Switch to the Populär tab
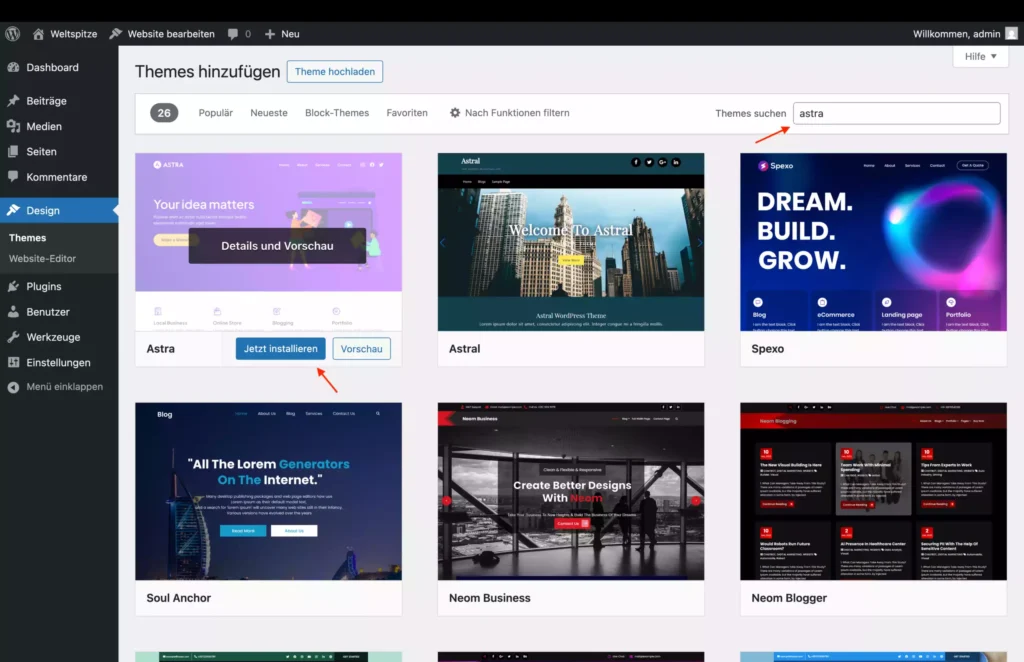1024x662 pixels. [216, 113]
